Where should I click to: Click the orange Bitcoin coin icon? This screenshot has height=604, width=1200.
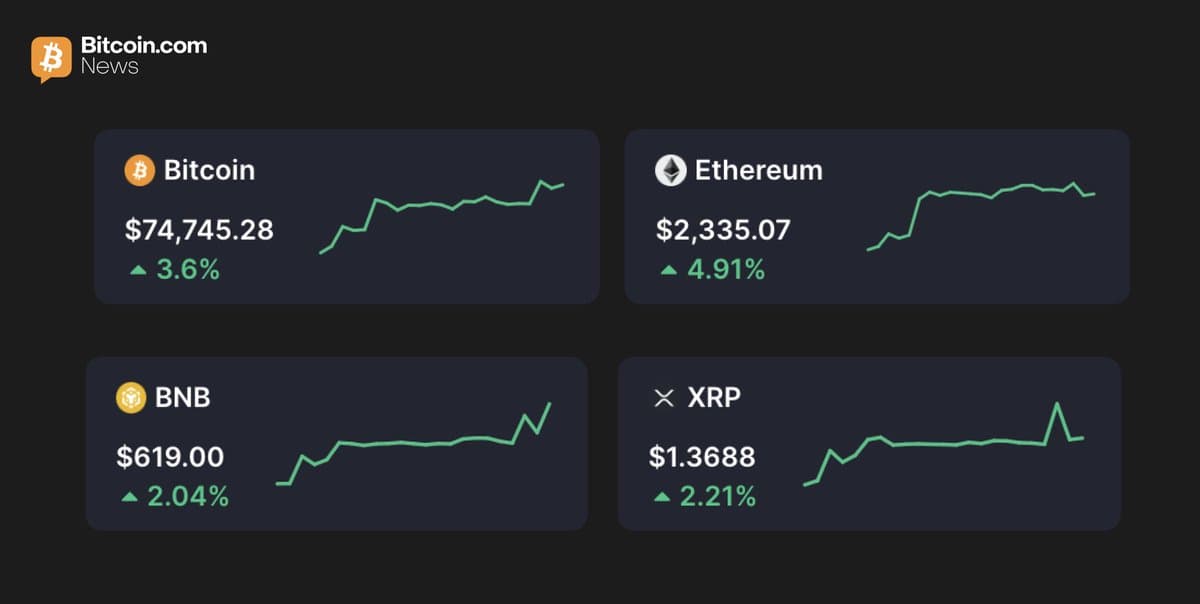140,171
